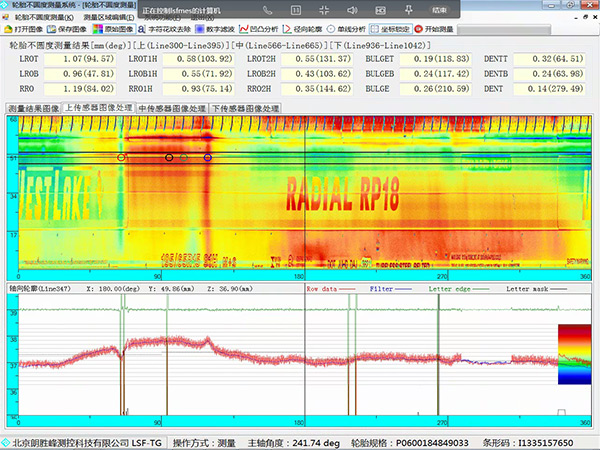The width and height of the screenshot is (600, 450).
Task: Click the LROB2H value 0.43(103.62)
Action: [x=317, y=74]
